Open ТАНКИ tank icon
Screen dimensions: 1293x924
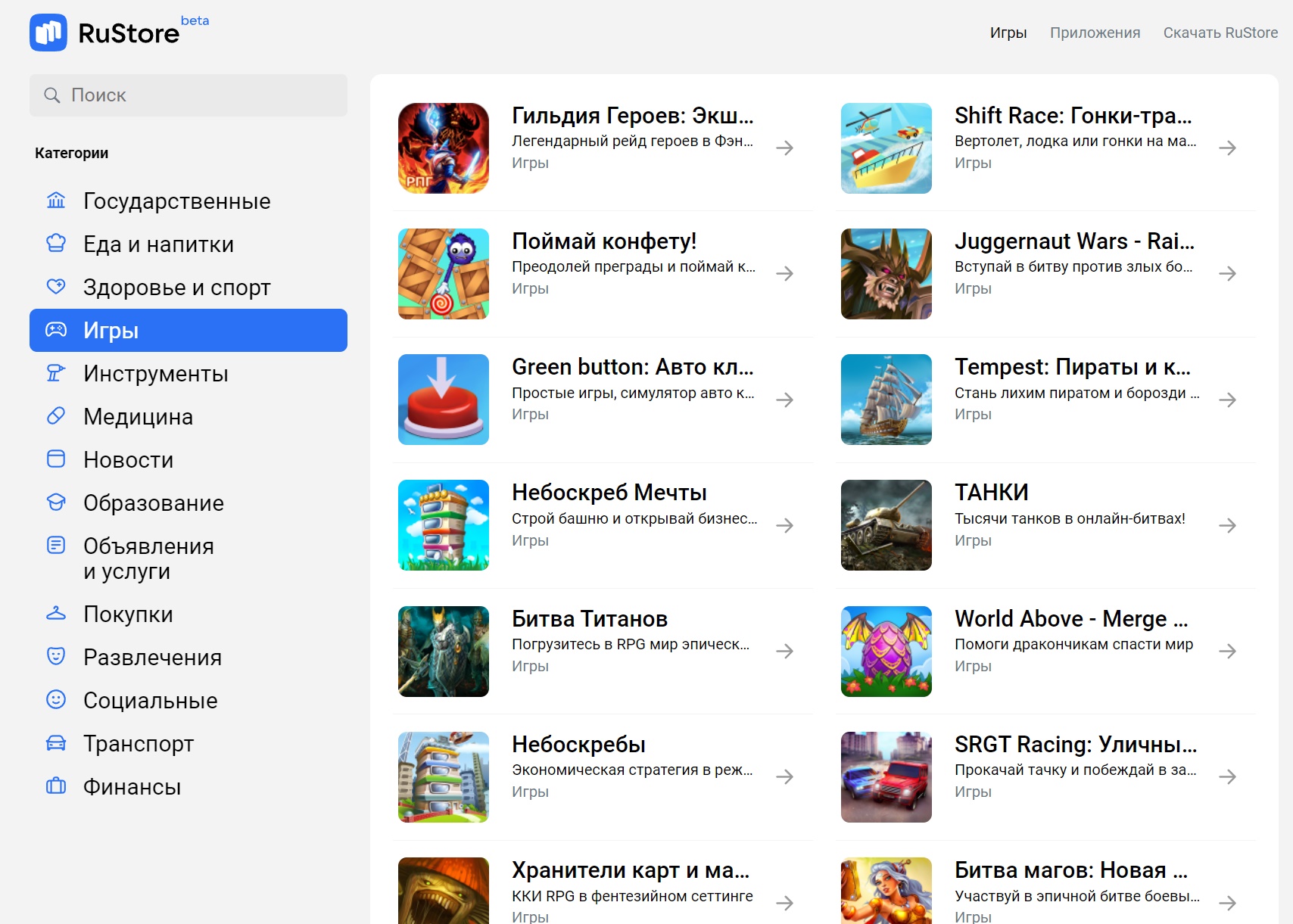click(886, 525)
